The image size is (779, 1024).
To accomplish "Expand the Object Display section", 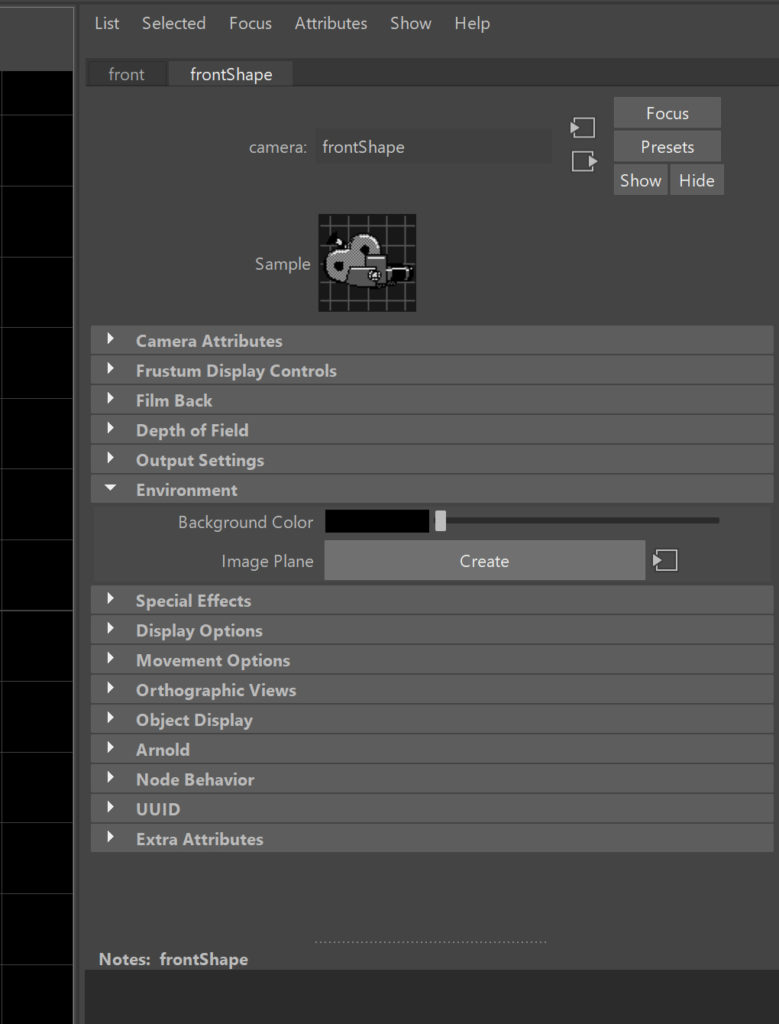I will pos(432,720).
